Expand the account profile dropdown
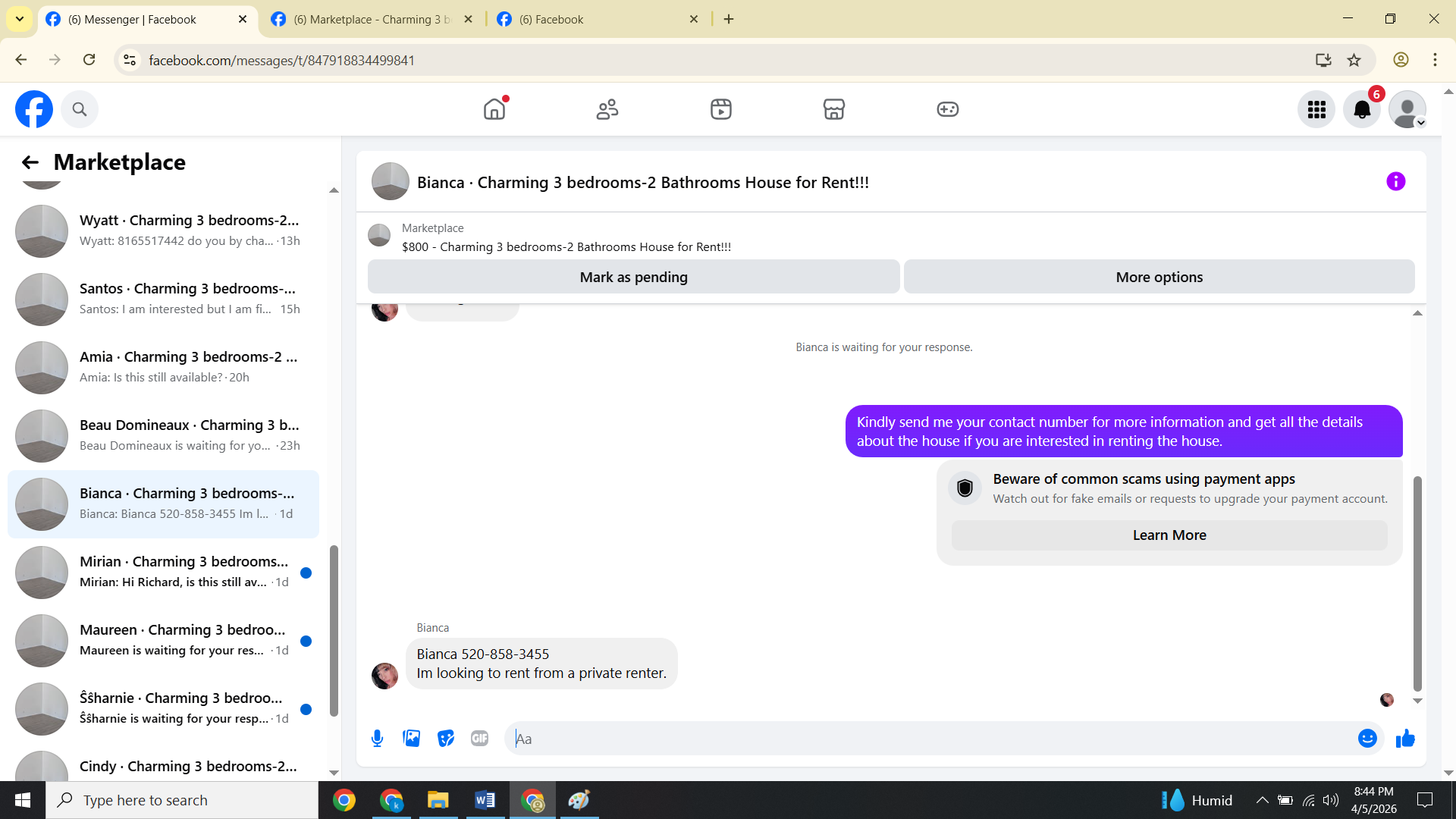Image resolution: width=1456 pixels, height=819 pixels. pyautogui.click(x=1407, y=110)
